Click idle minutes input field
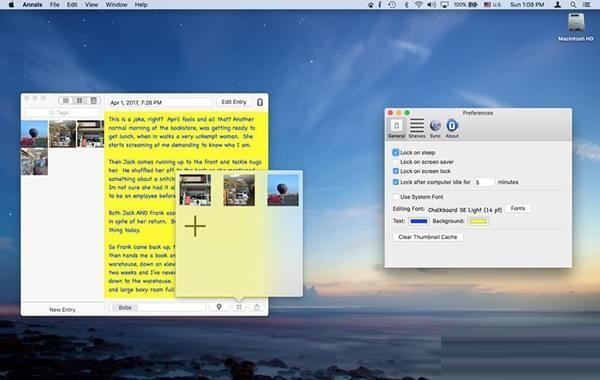The image size is (600, 380). (x=484, y=182)
